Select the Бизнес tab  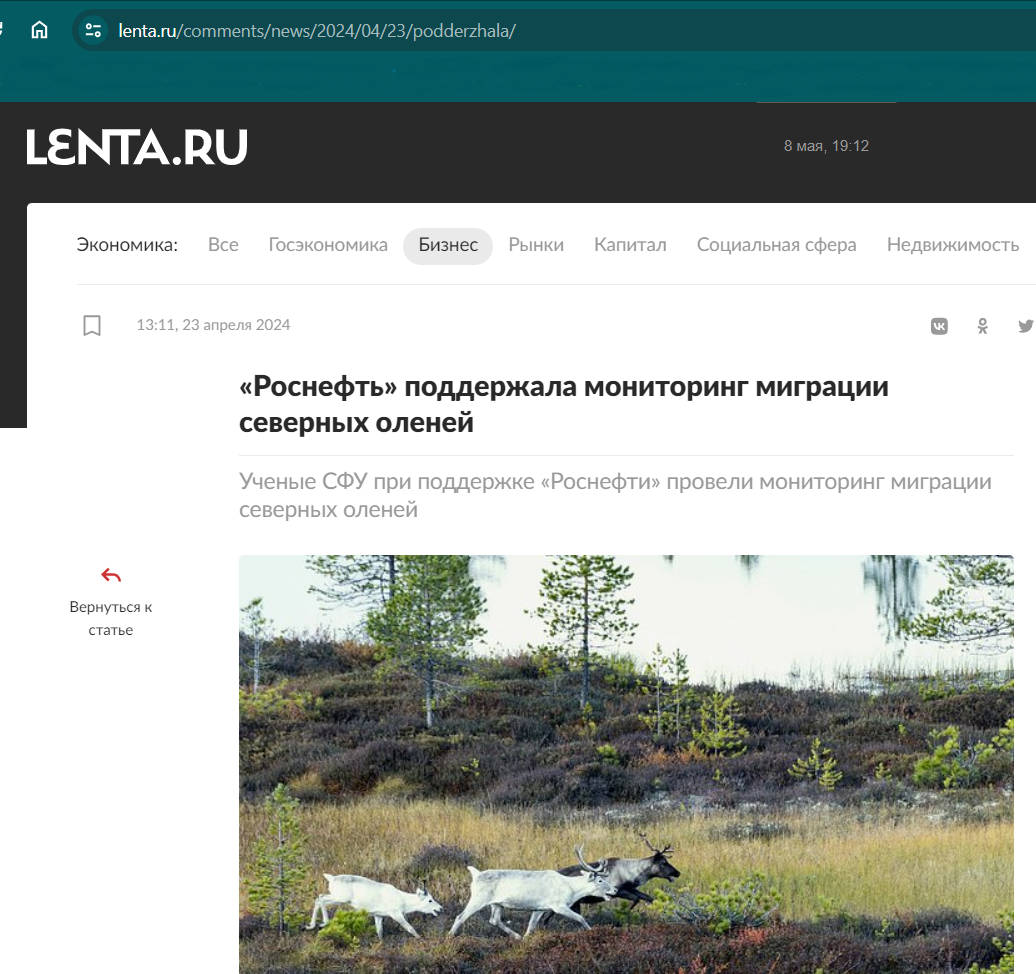pos(448,246)
